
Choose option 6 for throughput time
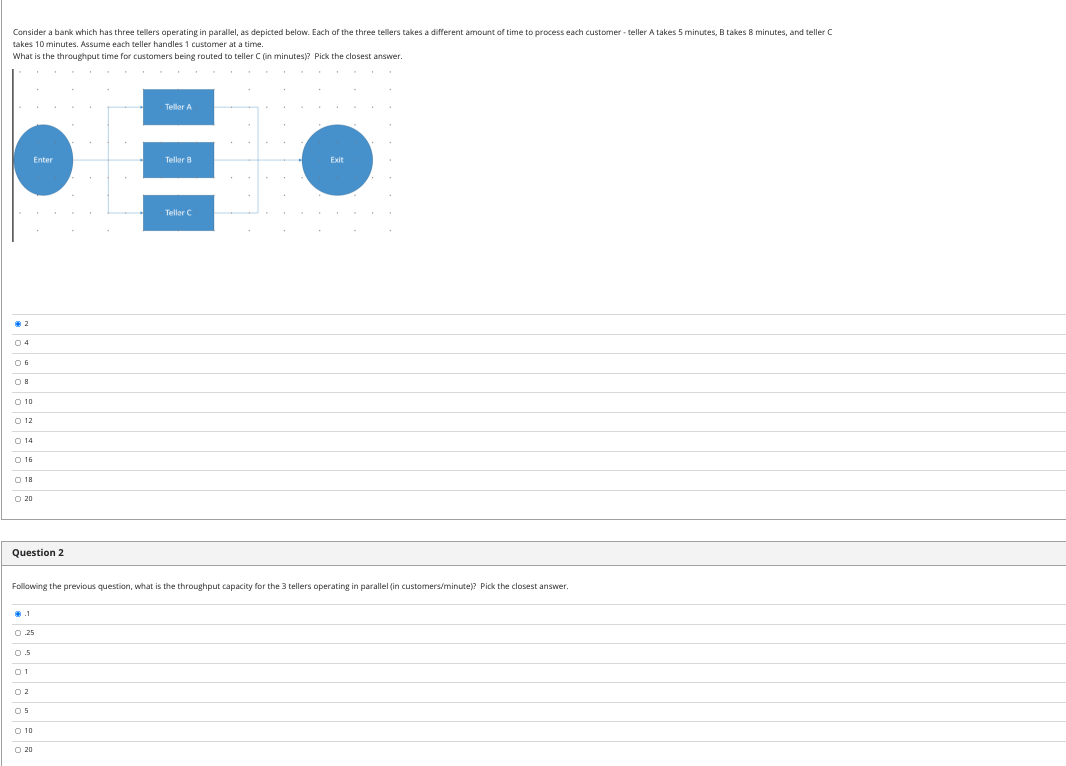(18, 363)
